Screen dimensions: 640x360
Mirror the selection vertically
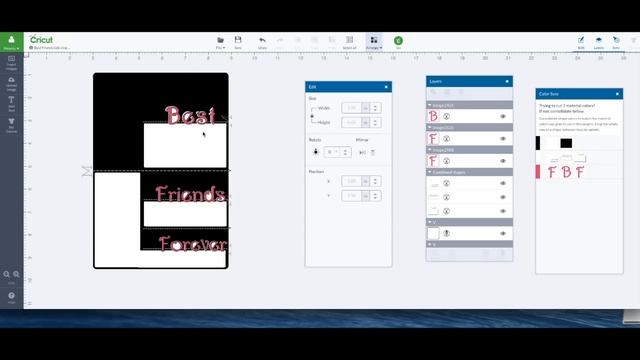tap(373, 153)
